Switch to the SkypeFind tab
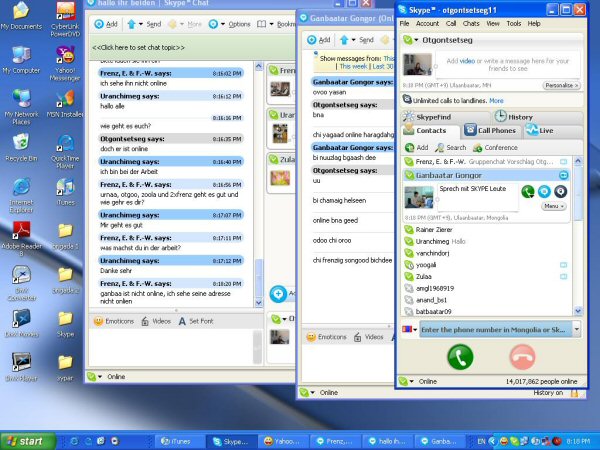Viewport: 600px width, 450px height. pos(446,117)
